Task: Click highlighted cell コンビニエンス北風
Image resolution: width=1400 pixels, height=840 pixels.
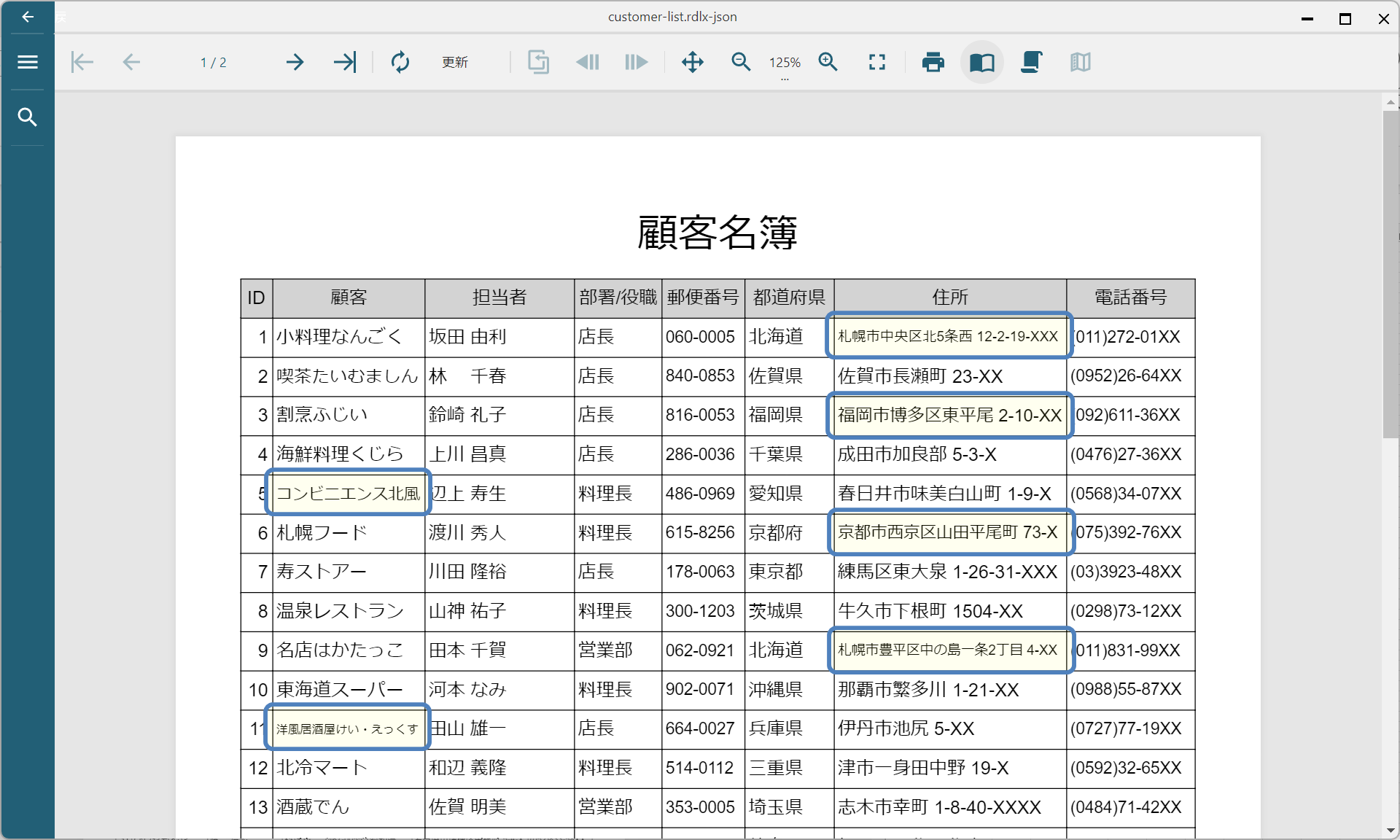Action: (x=349, y=493)
